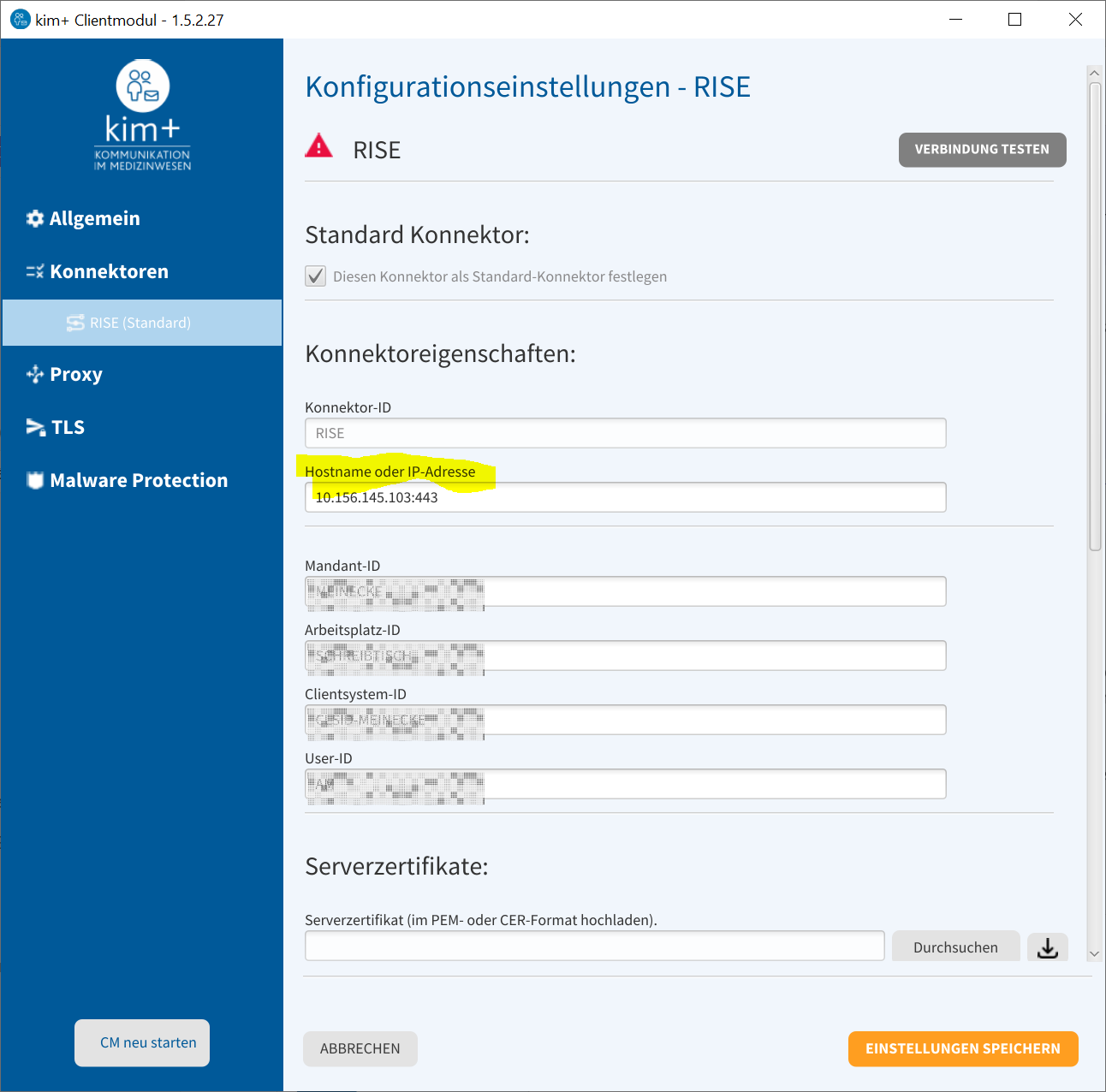Click the CM neu starten button
Screen dimensions: 1106x1092
click(142, 1043)
